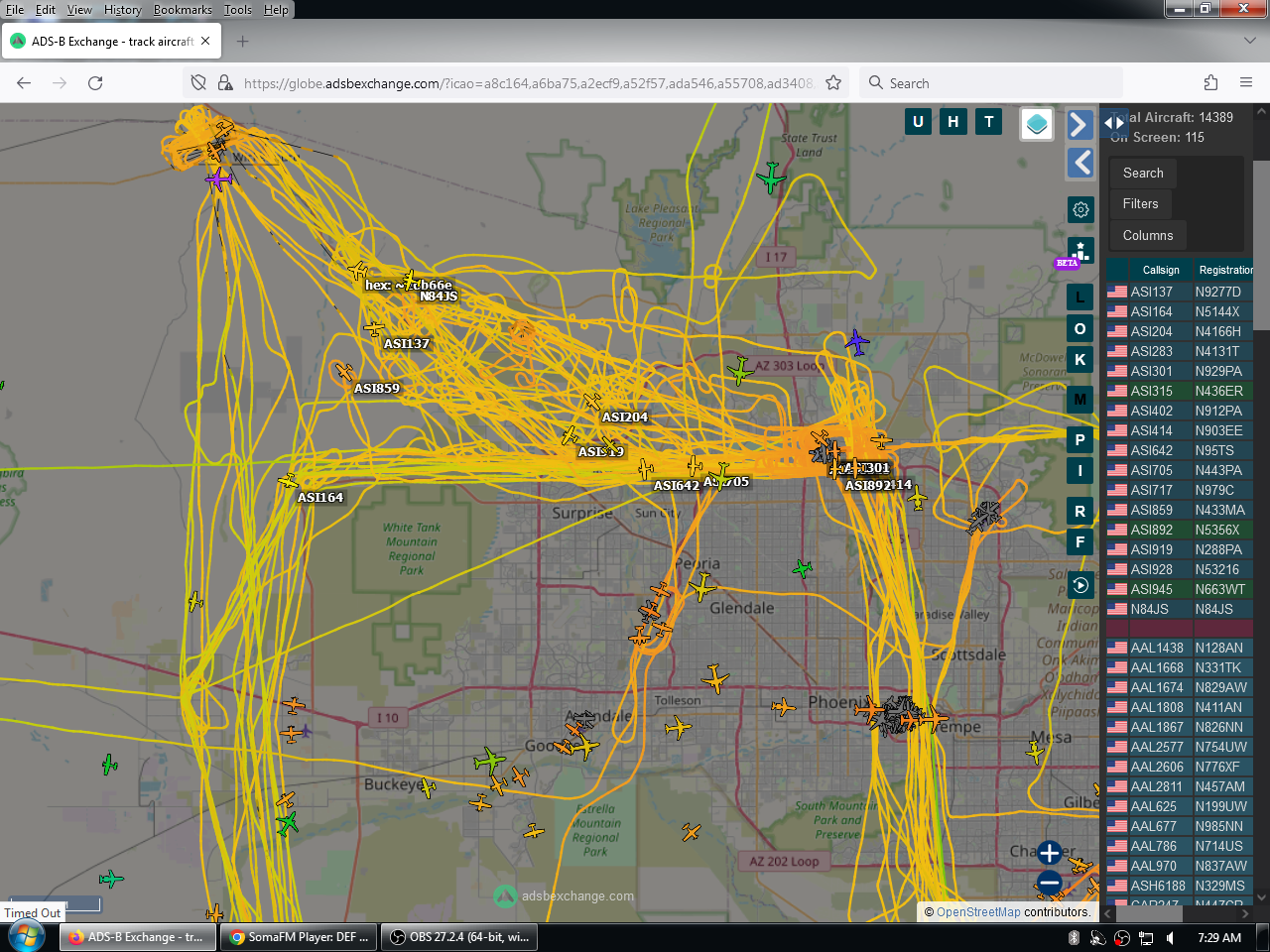The width and height of the screenshot is (1270, 952).
Task: Focus the URL address bar
Action: tap(528, 83)
